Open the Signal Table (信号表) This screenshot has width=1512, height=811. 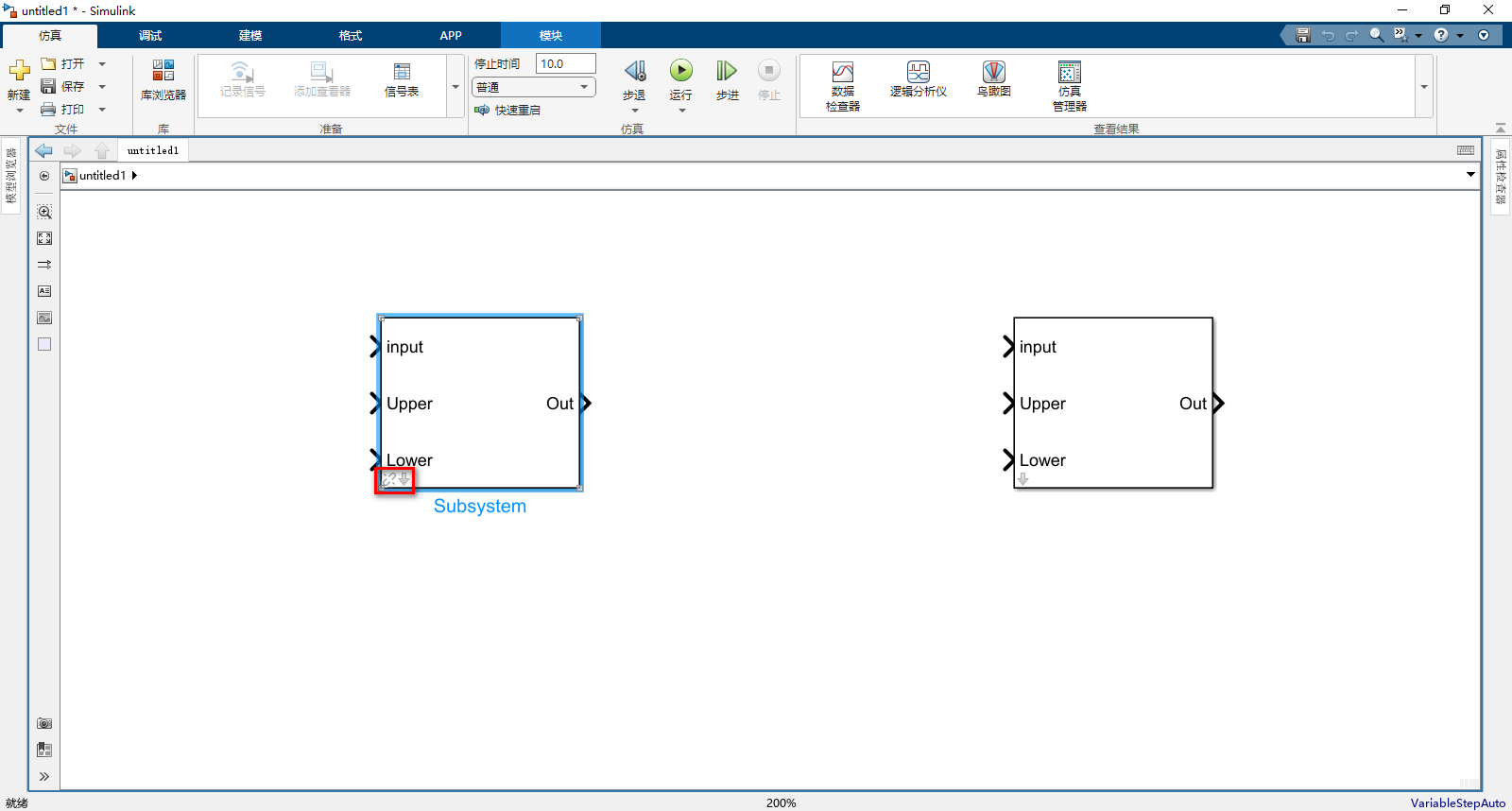(402, 79)
